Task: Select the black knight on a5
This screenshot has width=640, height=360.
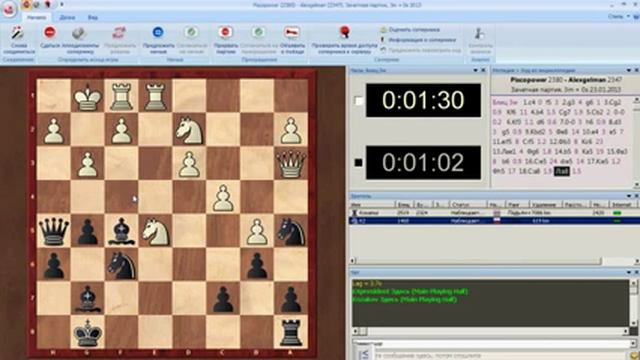Action: [x=291, y=231]
